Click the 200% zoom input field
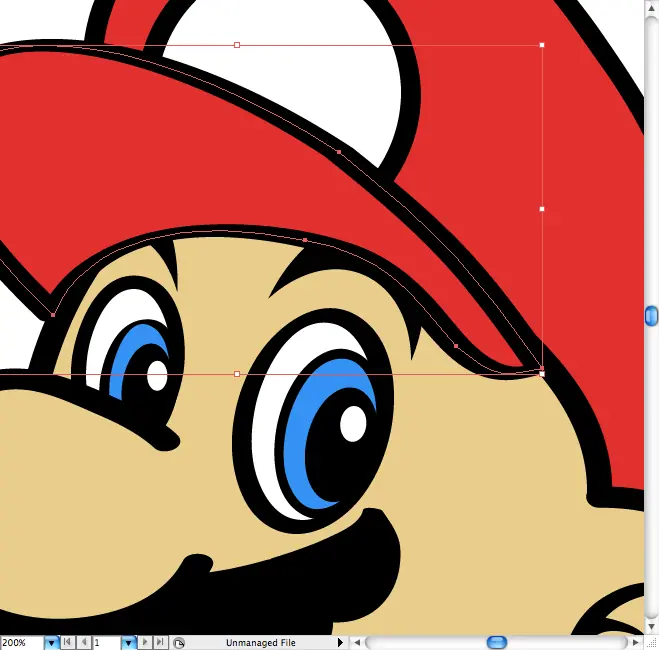The width and height of the screenshot is (659, 650). (22, 642)
